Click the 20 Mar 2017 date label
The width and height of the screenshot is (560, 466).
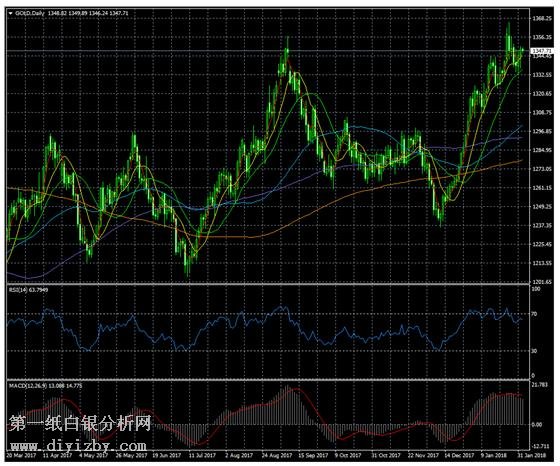click(21, 456)
